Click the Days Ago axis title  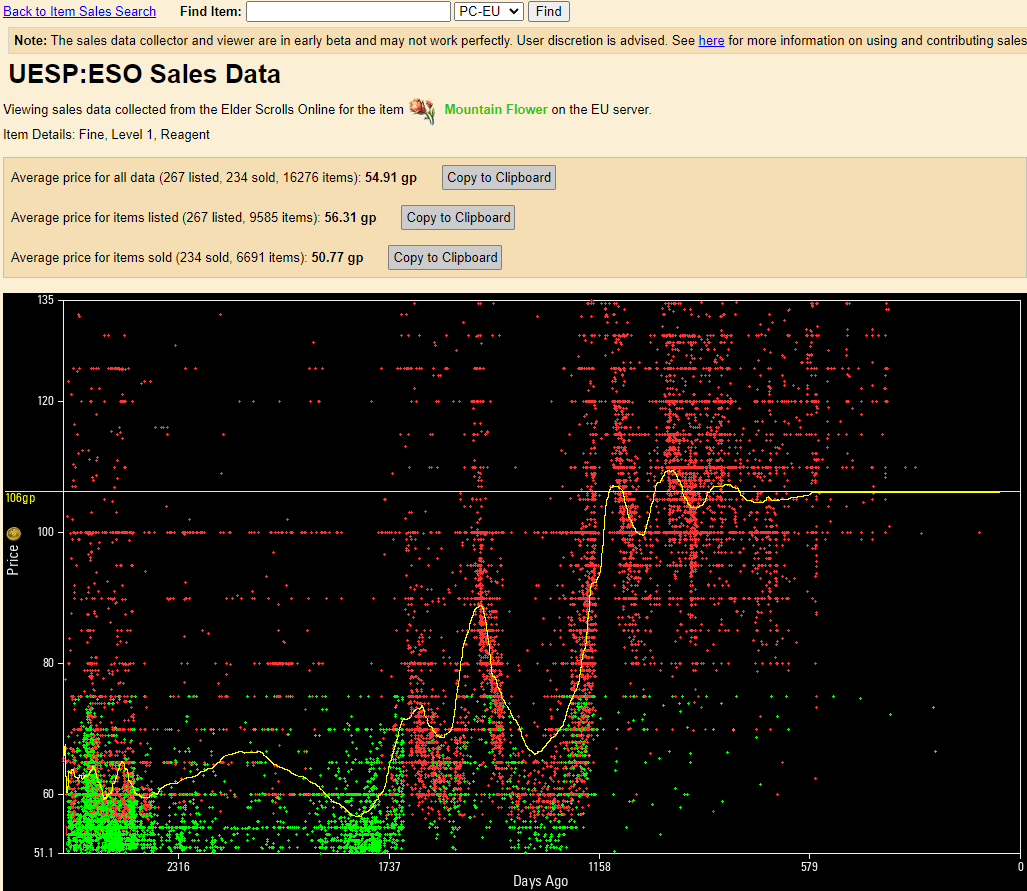click(540, 881)
